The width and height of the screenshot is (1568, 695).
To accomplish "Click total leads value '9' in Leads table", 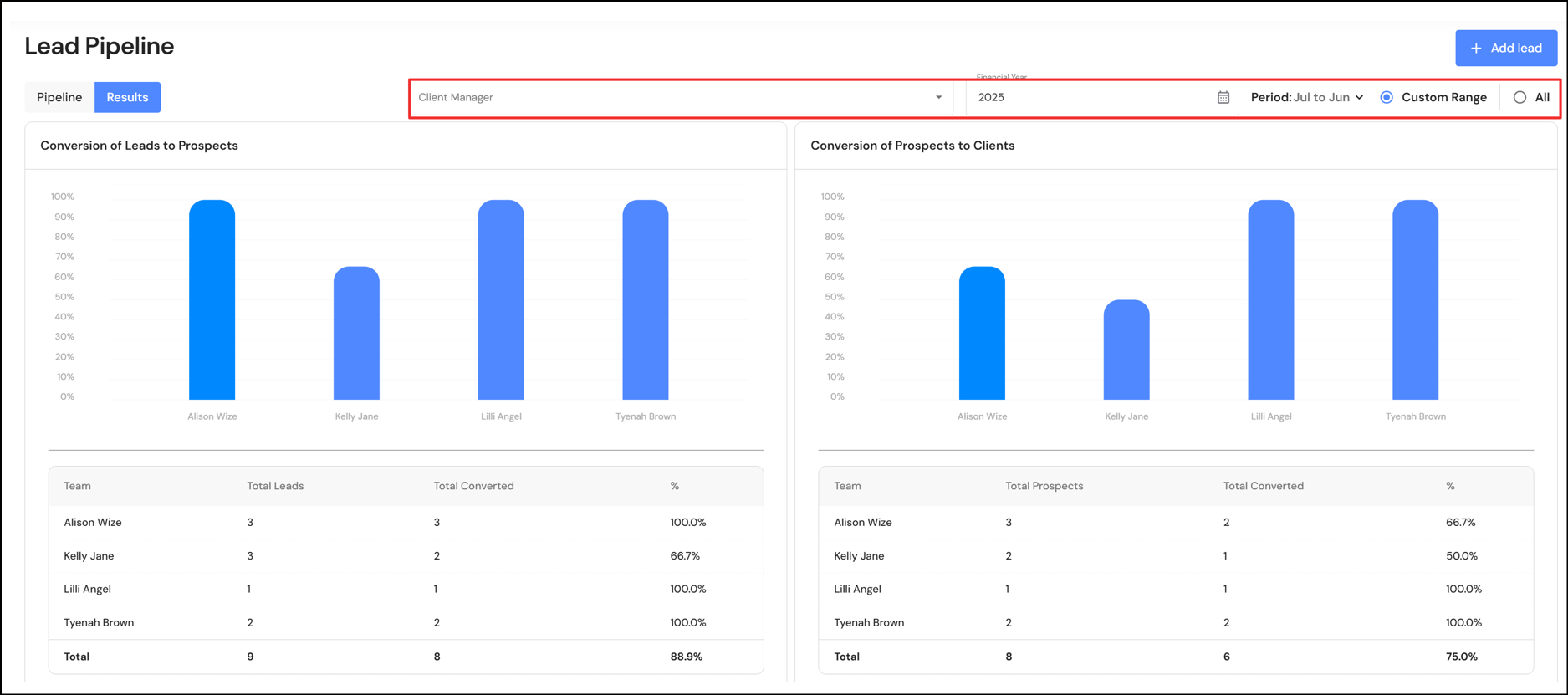I will 250,657.
